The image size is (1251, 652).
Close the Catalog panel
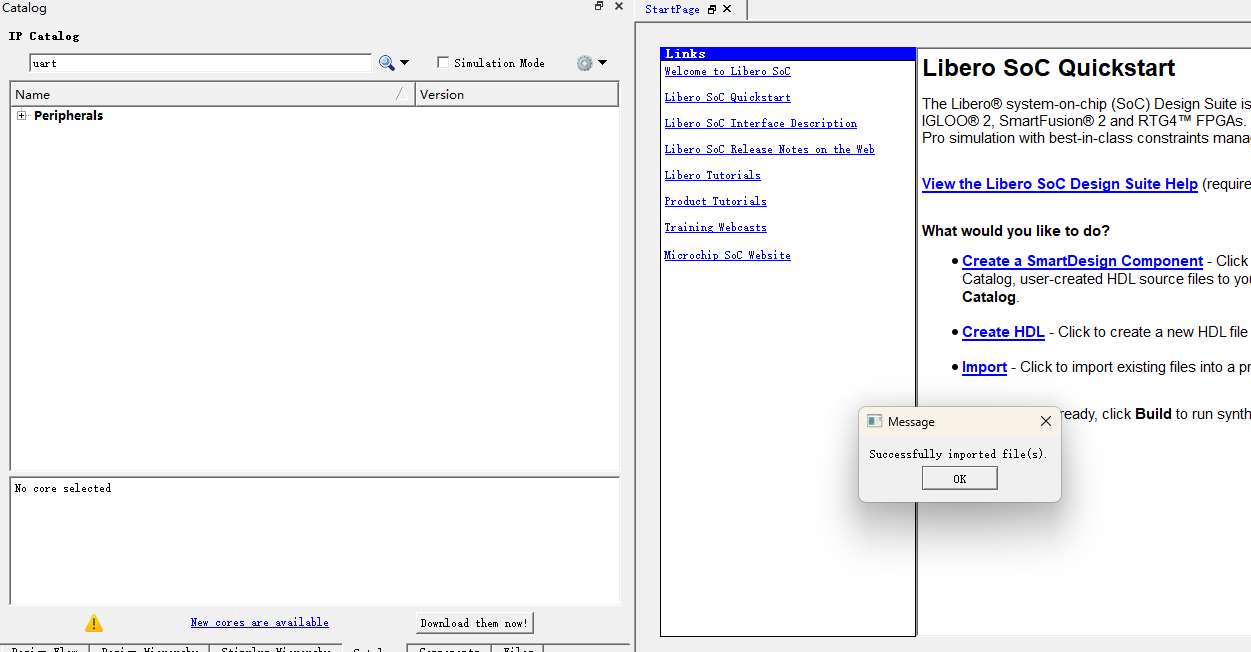click(x=619, y=6)
